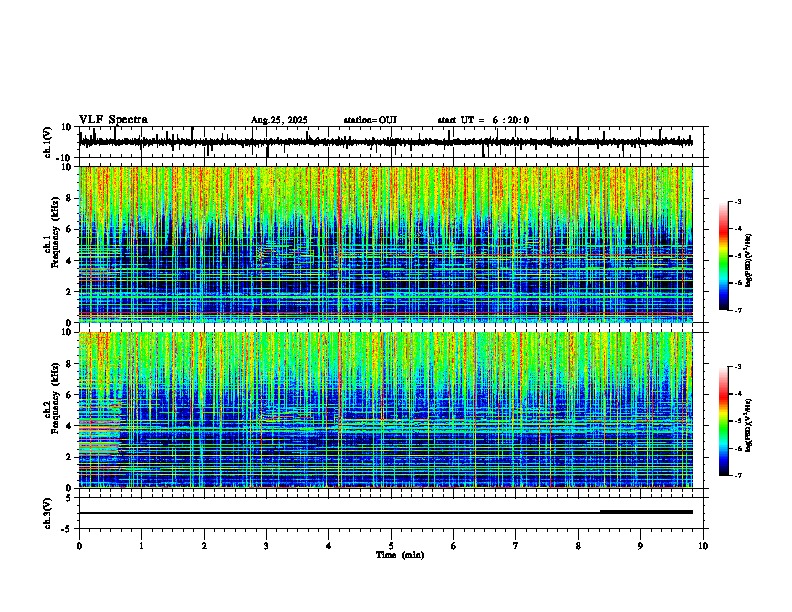This screenshot has height=612, width=792.
Task: Click the "-3" tick on ch.2 color bar
Action: (737, 367)
